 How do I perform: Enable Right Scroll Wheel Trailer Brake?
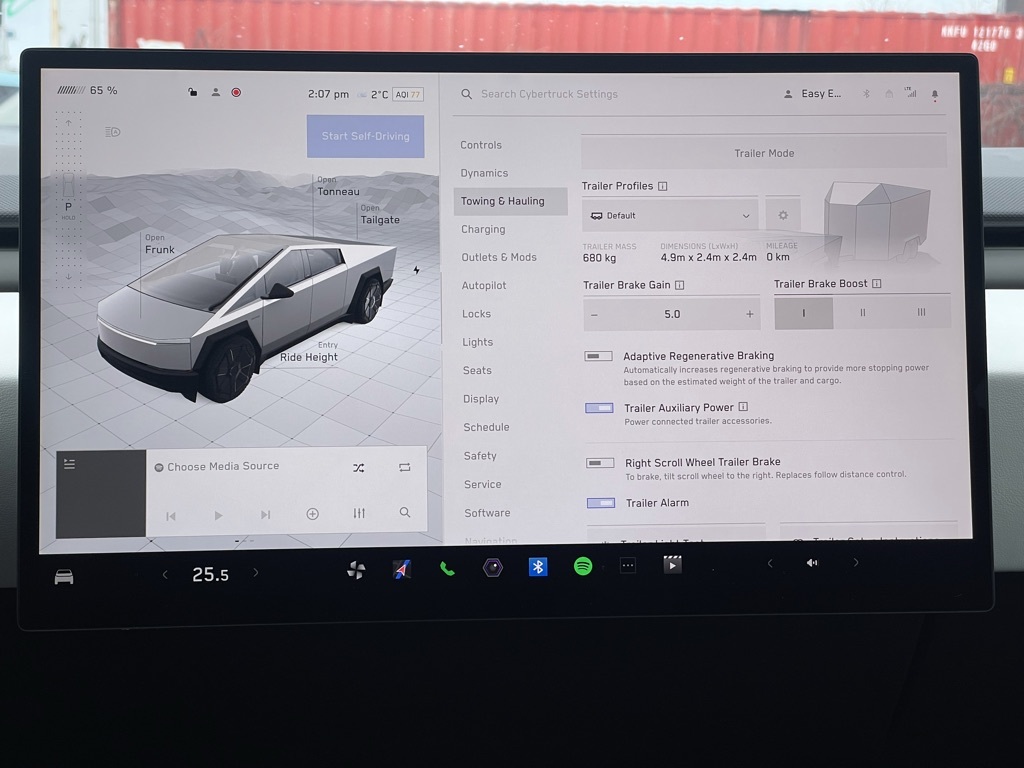(600, 463)
